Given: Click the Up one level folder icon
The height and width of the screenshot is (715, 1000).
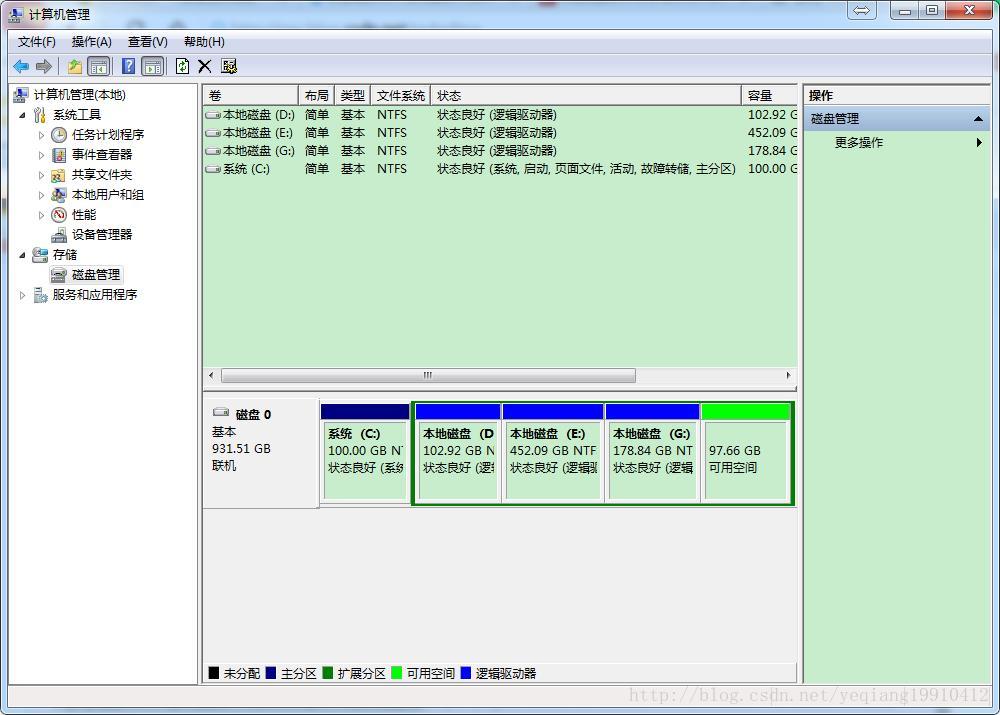Looking at the screenshot, I should click(75, 66).
